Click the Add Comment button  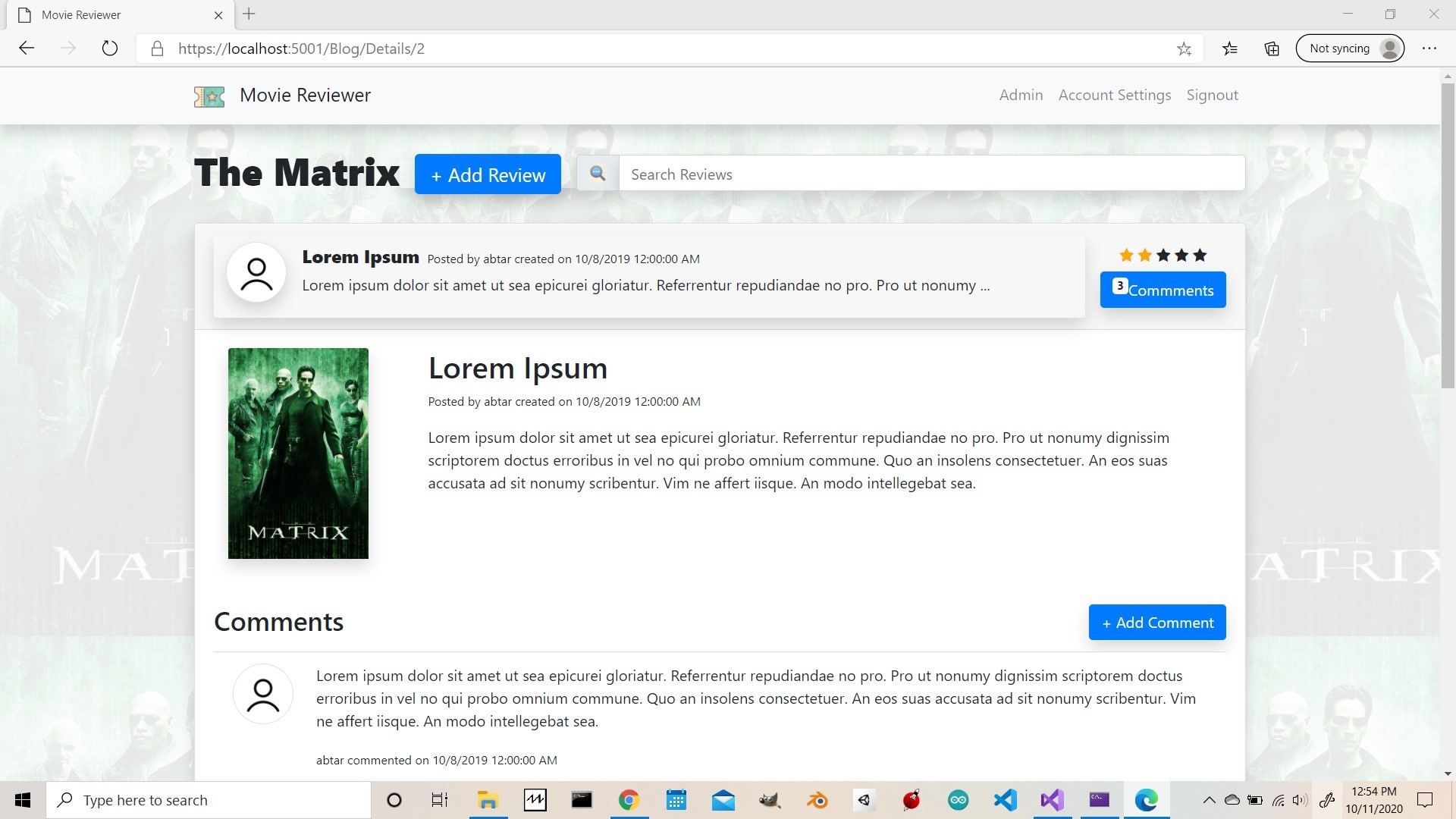1157,623
